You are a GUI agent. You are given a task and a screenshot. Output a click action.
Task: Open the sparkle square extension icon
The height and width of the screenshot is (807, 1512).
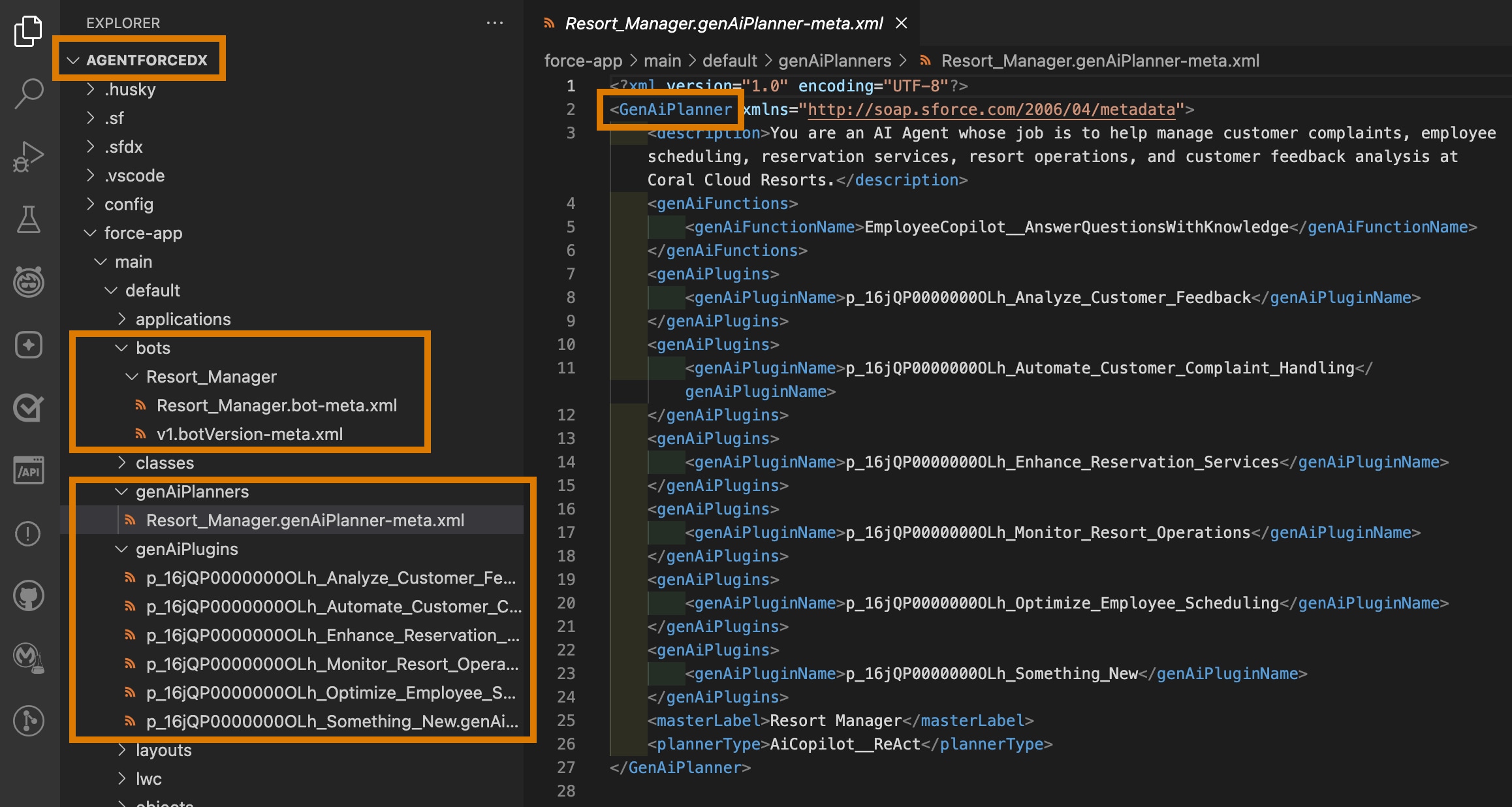(x=28, y=345)
